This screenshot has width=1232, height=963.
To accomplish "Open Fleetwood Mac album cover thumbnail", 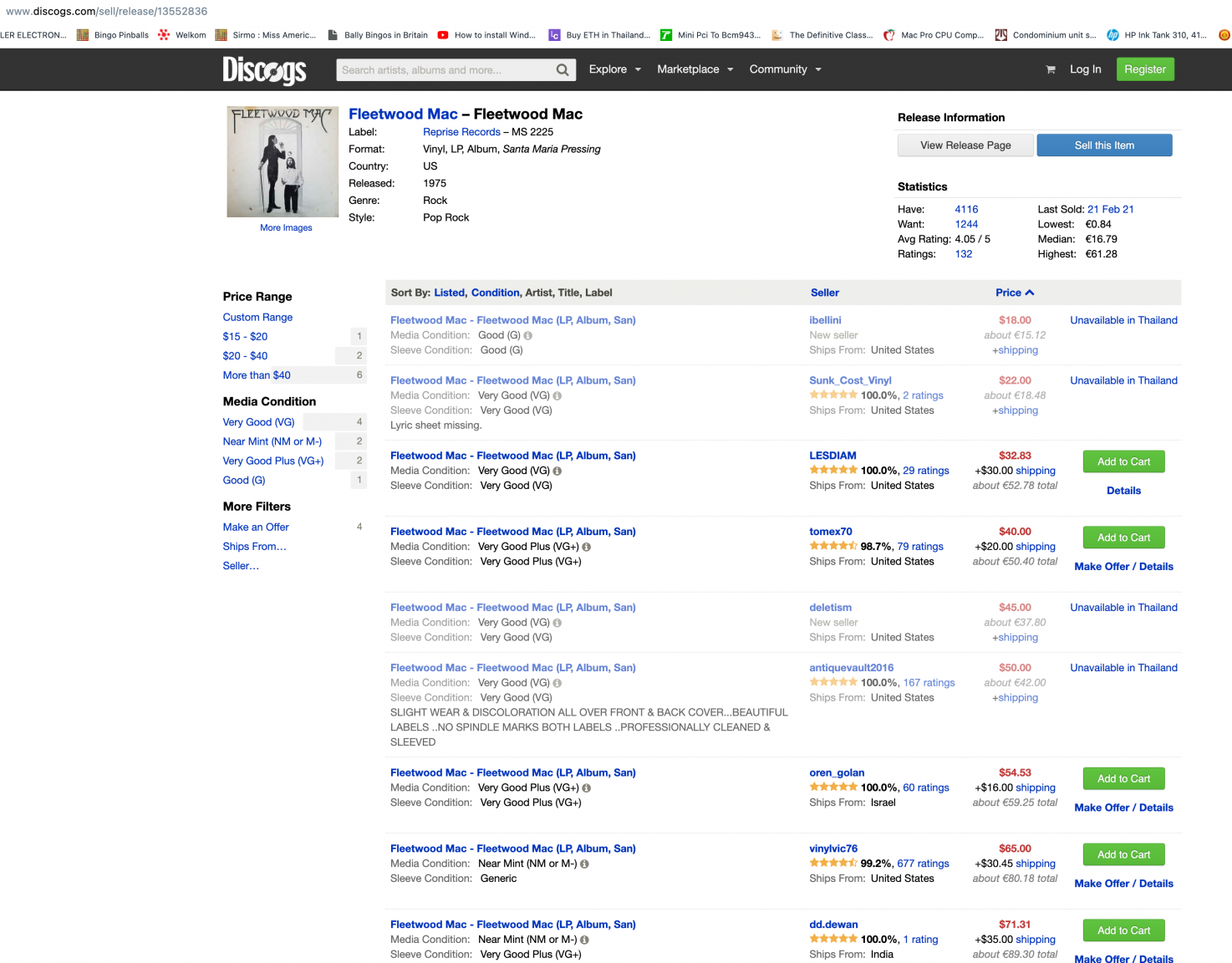I will click(x=283, y=161).
